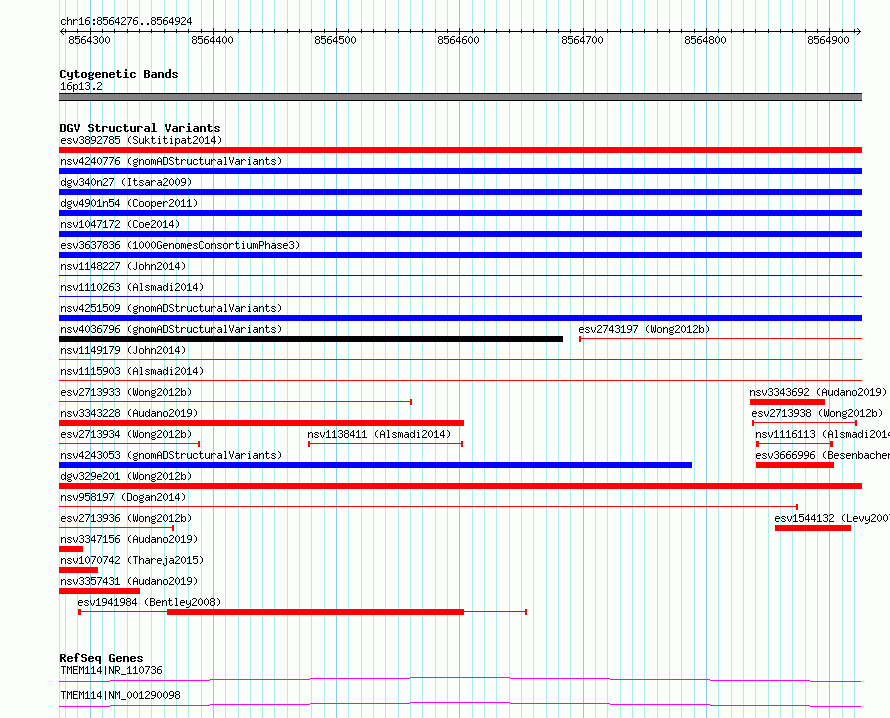
Task: Click ruler position 8564300
Action: click(89, 40)
